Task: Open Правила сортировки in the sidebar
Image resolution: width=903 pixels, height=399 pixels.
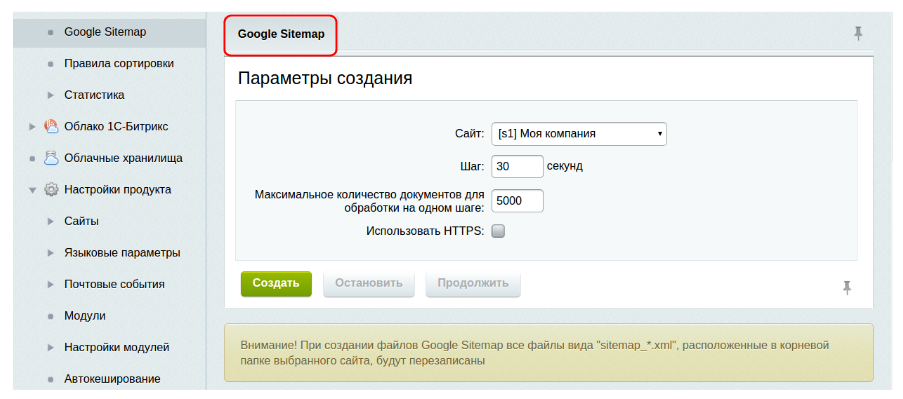Action: coord(119,63)
